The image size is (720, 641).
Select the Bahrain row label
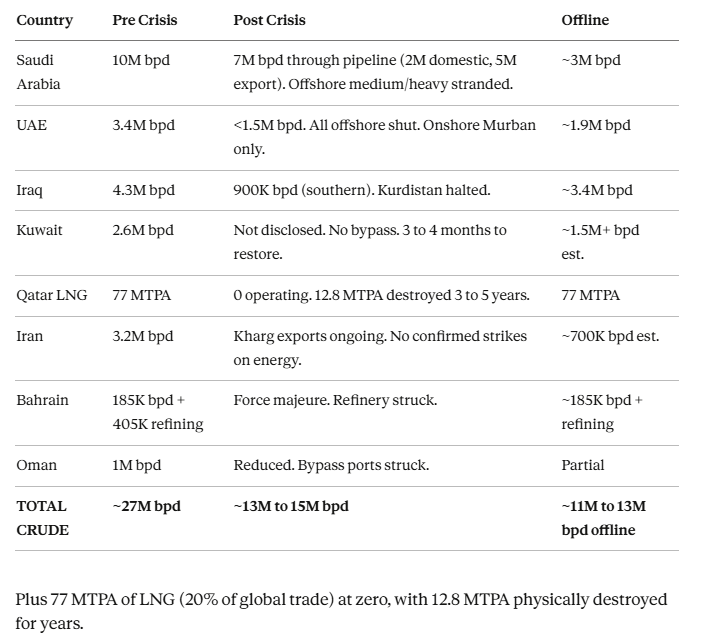(x=42, y=400)
